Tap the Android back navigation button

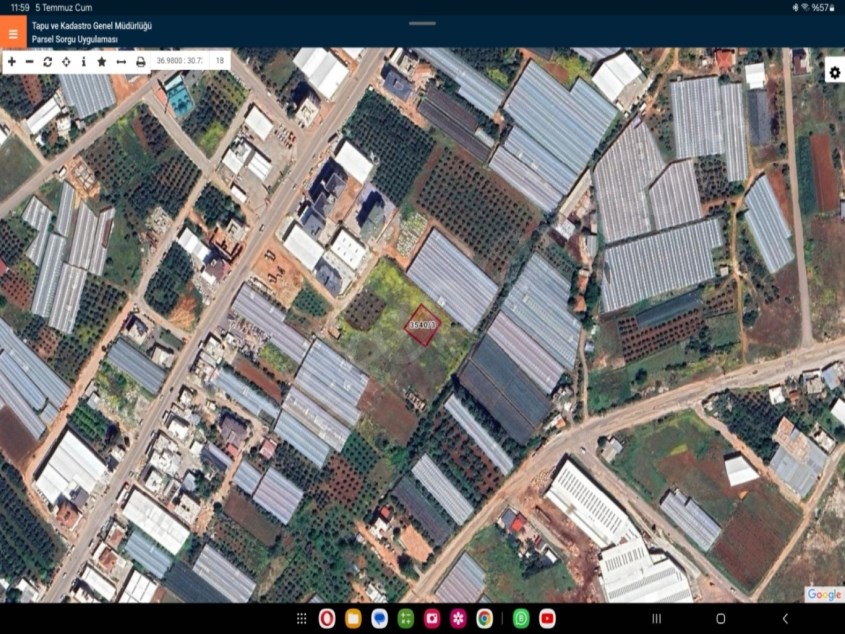pyautogui.click(x=785, y=619)
